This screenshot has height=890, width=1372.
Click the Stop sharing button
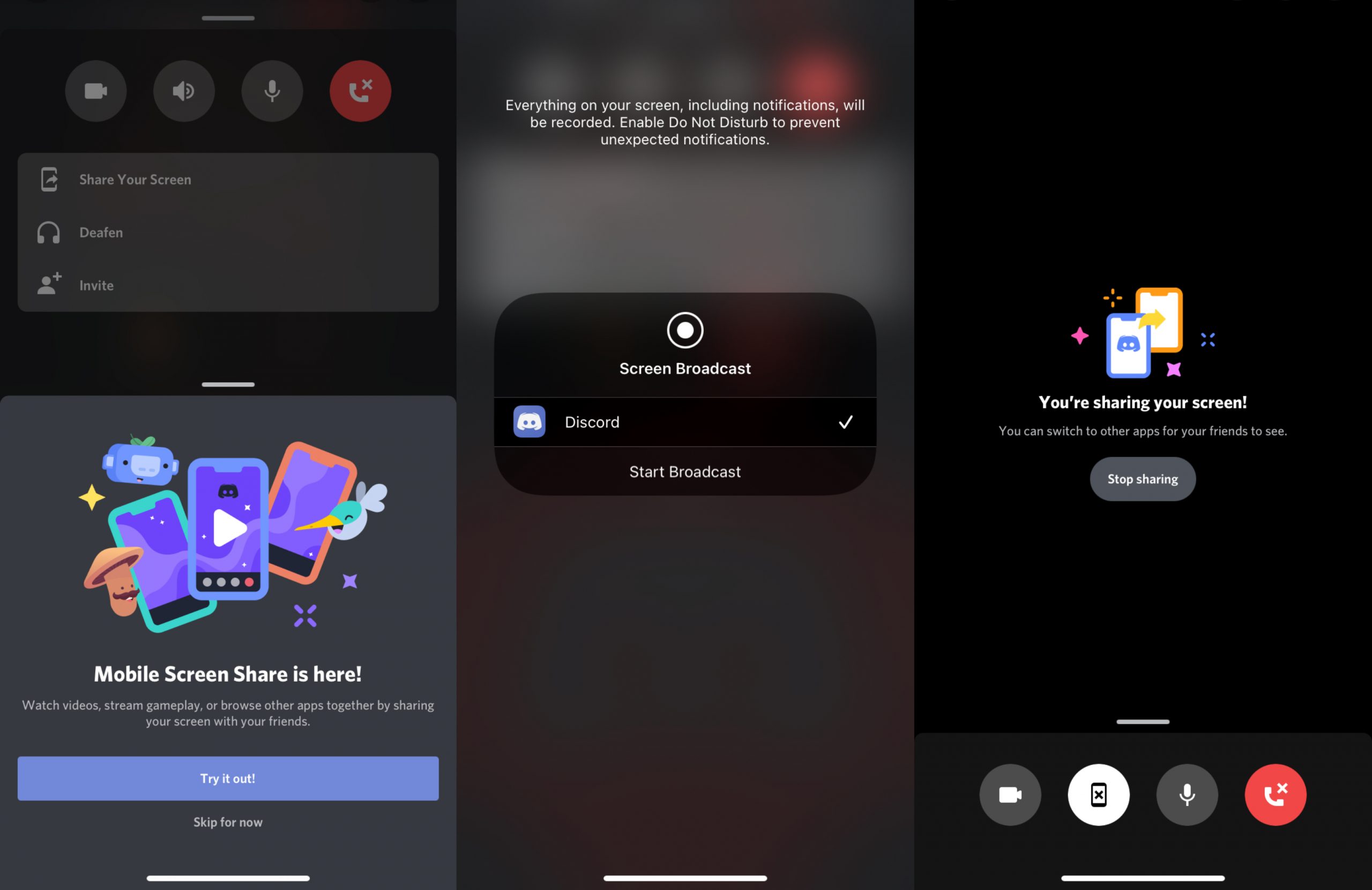click(x=1143, y=477)
